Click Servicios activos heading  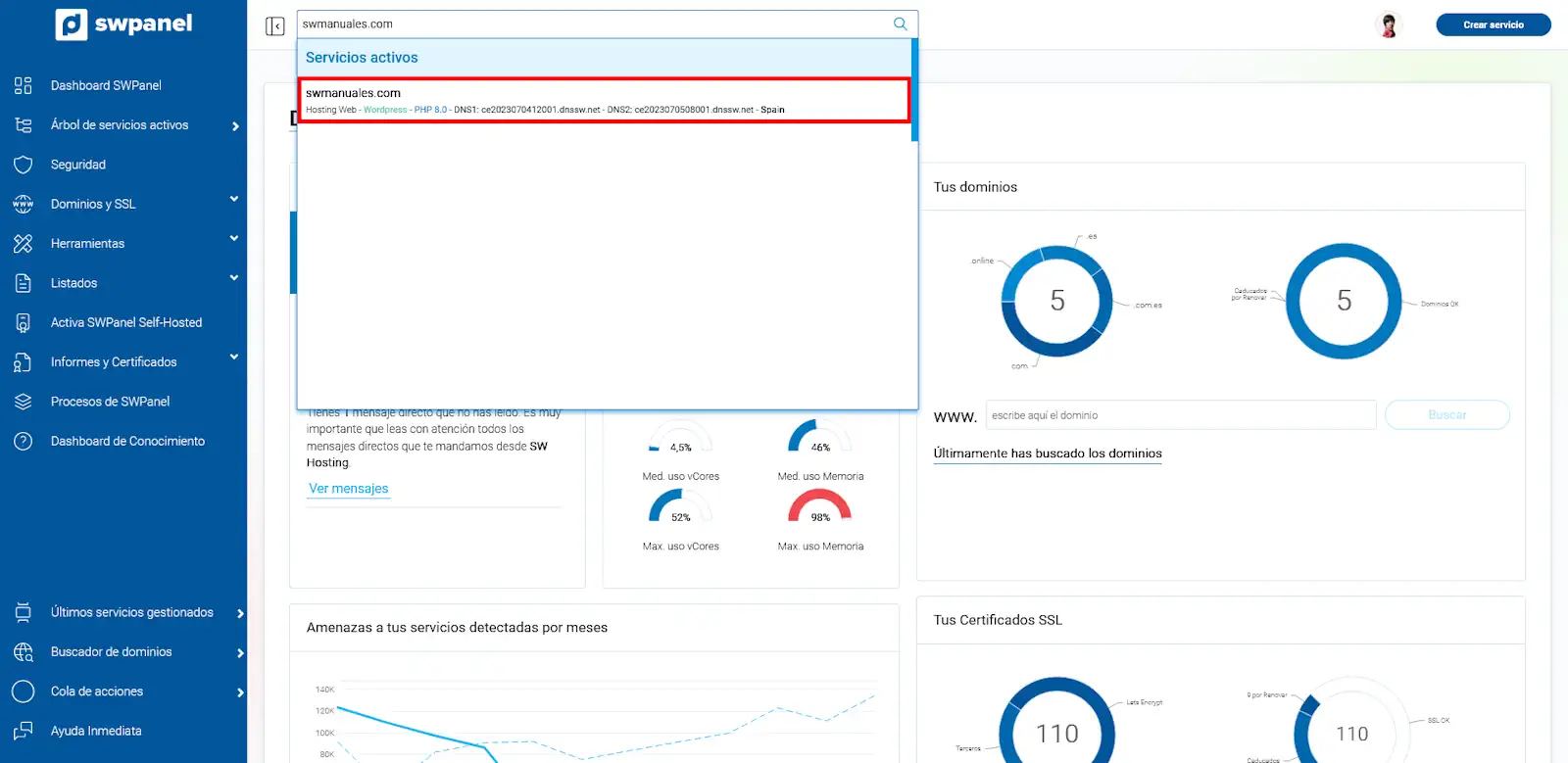coord(362,58)
